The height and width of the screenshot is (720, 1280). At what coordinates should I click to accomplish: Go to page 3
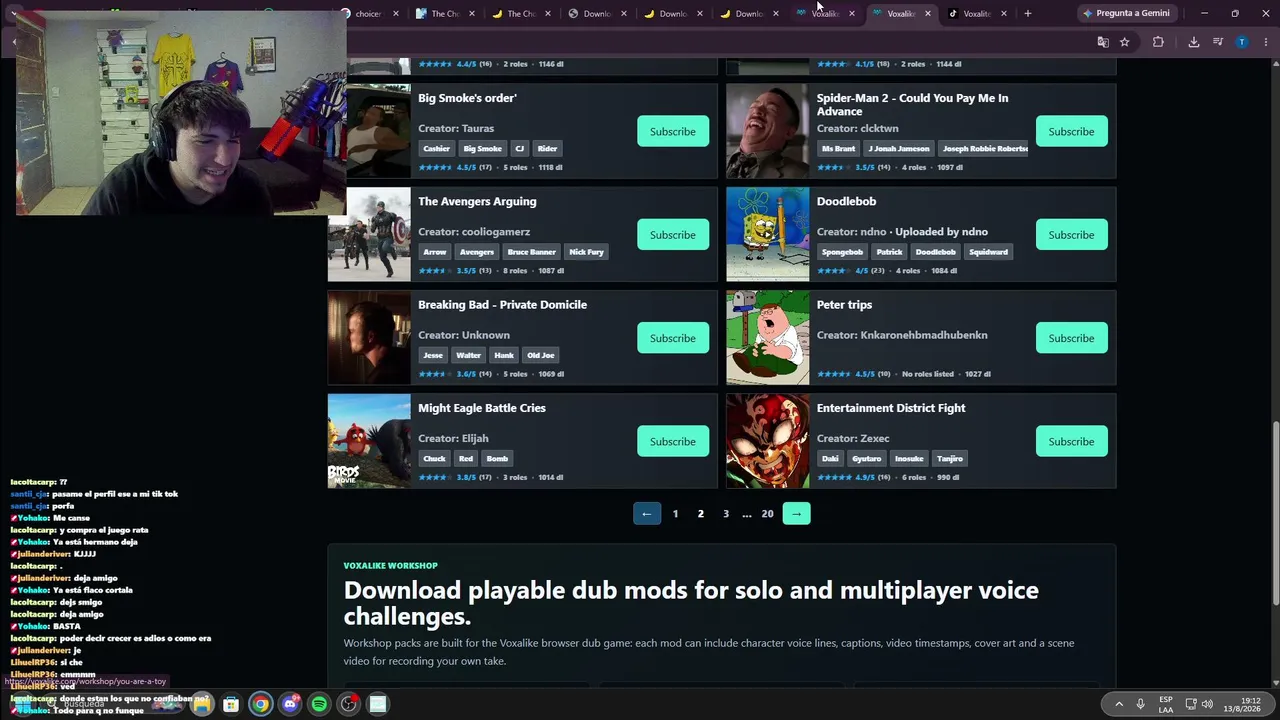(x=726, y=514)
